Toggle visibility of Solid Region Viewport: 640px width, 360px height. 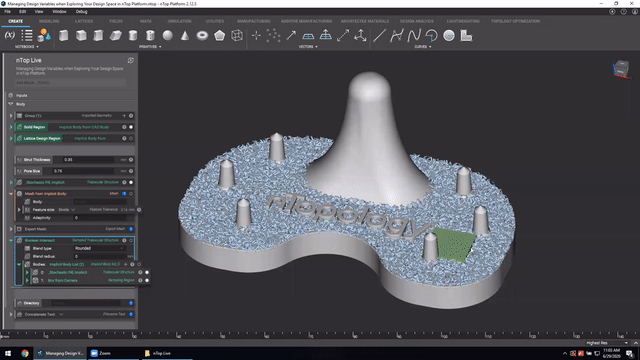131,127
